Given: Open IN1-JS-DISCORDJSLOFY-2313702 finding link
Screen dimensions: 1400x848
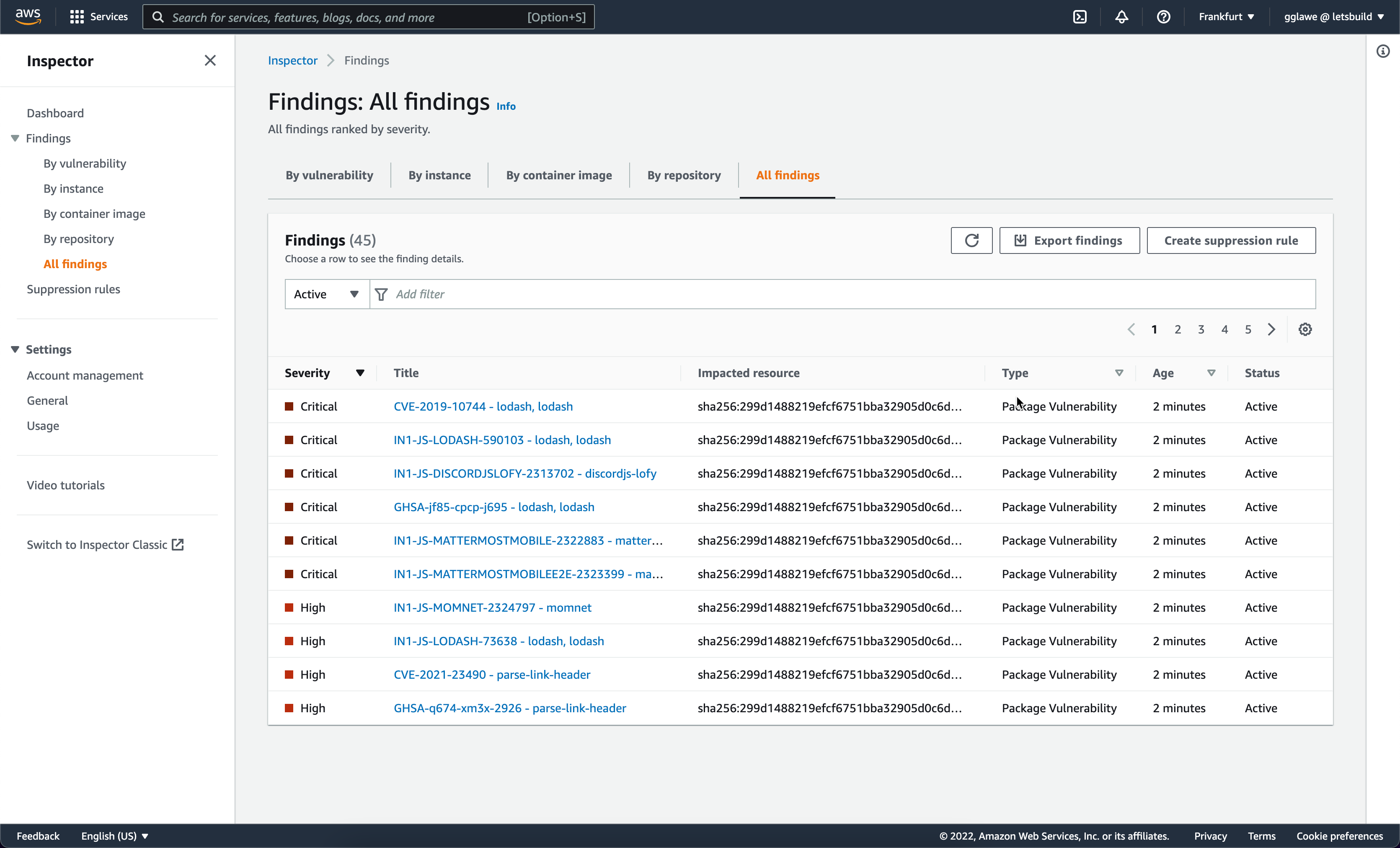Looking at the screenshot, I should pyautogui.click(x=524, y=473).
